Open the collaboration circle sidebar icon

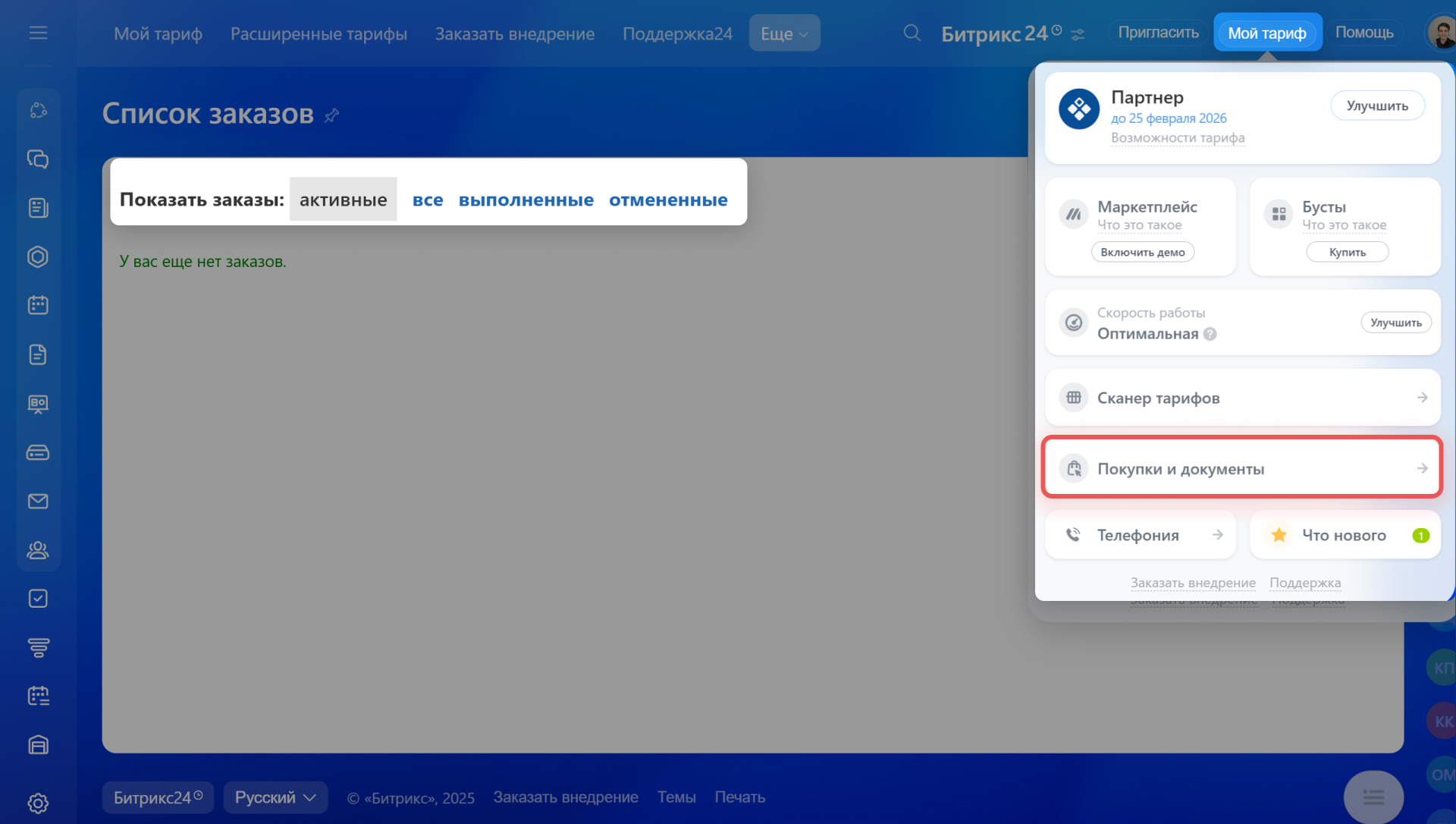pyautogui.click(x=38, y=111)
